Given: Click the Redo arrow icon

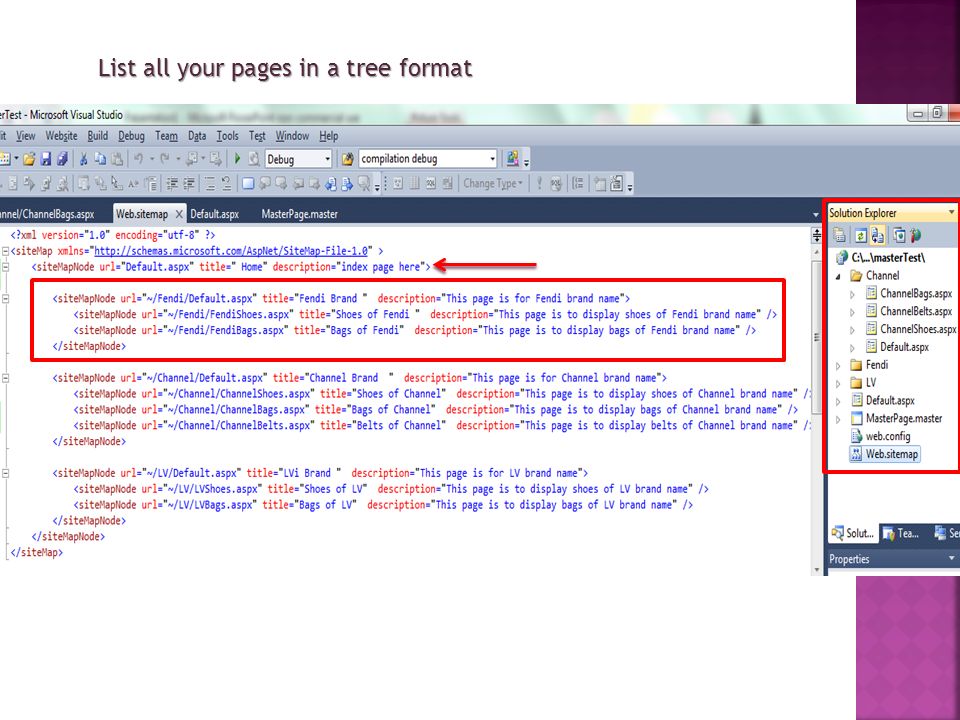Looking at the screenshot, I should coord(164,159).
